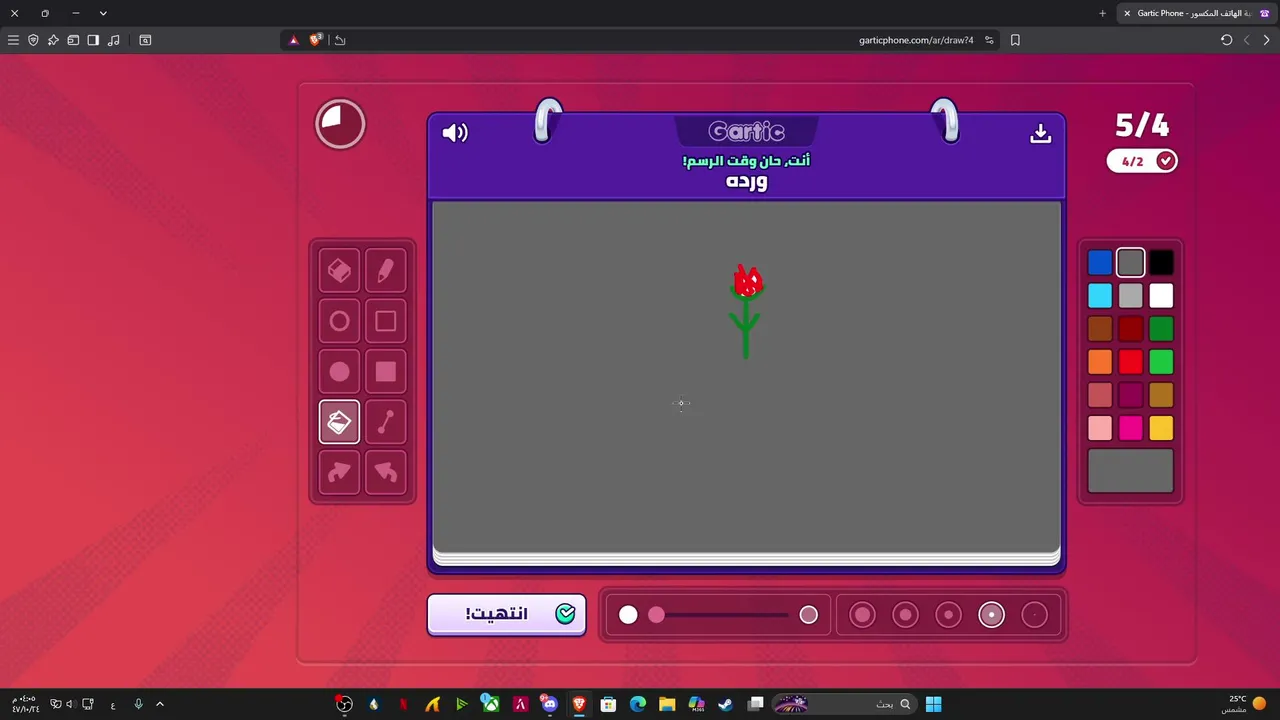Click the 4/2 players done indicator
1280x720 pixels.
[x=1142, y=161]
